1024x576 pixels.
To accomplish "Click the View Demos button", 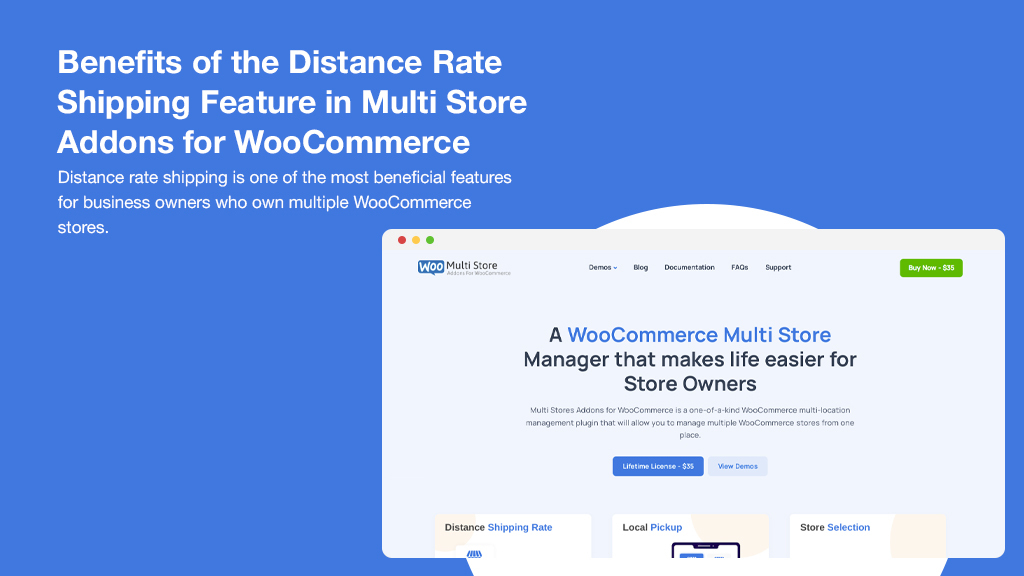I will click(737, 466).
